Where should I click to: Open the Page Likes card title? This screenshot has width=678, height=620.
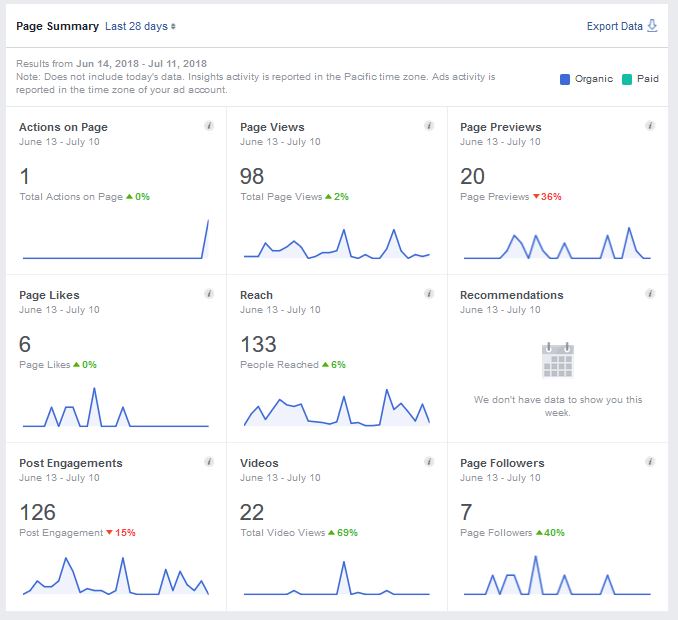point(49,295)
